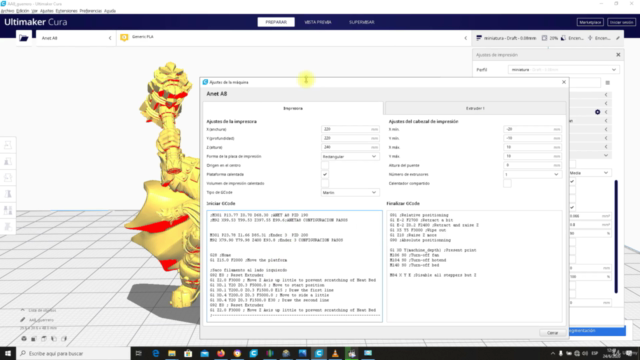The image size is (640, 360).
Task: Open file using the folder icon
Action: click(x=24, y=38)
